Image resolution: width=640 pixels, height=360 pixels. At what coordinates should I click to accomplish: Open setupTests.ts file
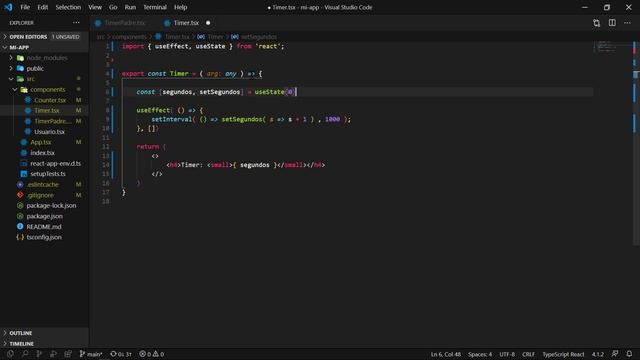[x=44, y=174]
